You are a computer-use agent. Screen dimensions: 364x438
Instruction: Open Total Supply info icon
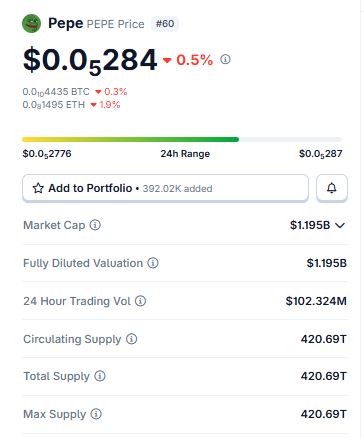click(x=100, y=376)
